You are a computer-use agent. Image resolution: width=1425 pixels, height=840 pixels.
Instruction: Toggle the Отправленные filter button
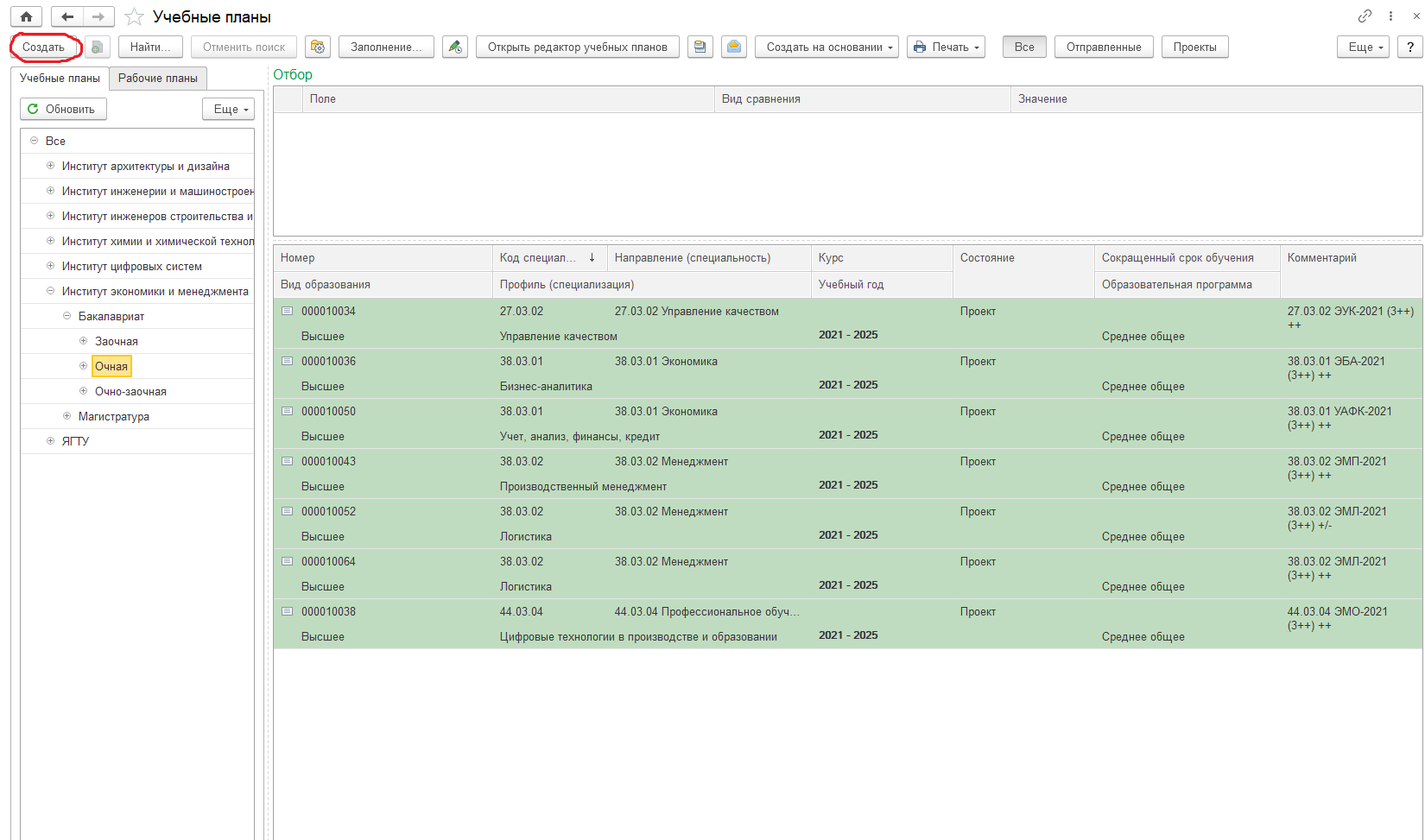[1104, 47]
